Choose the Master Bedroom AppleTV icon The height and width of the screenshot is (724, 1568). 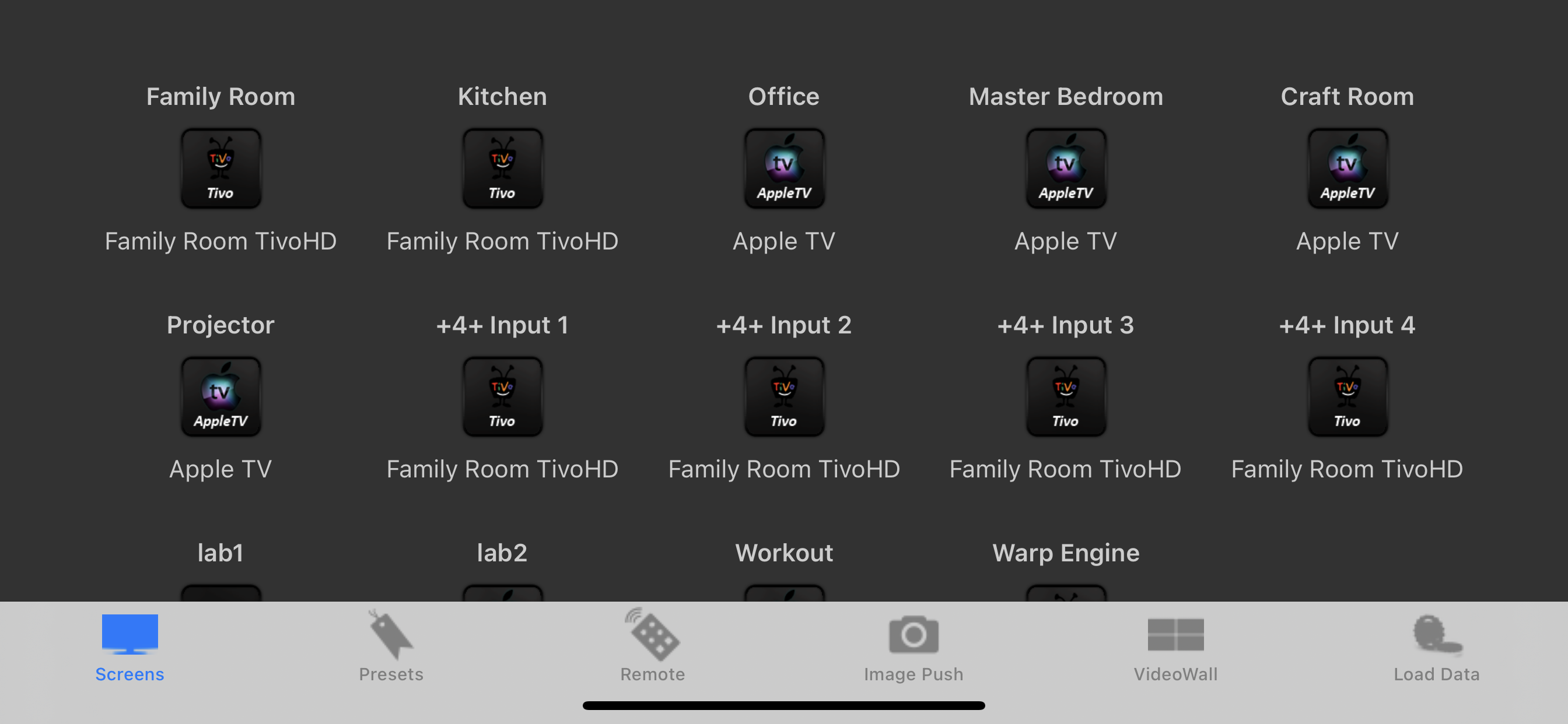[x=1065, y=168]
